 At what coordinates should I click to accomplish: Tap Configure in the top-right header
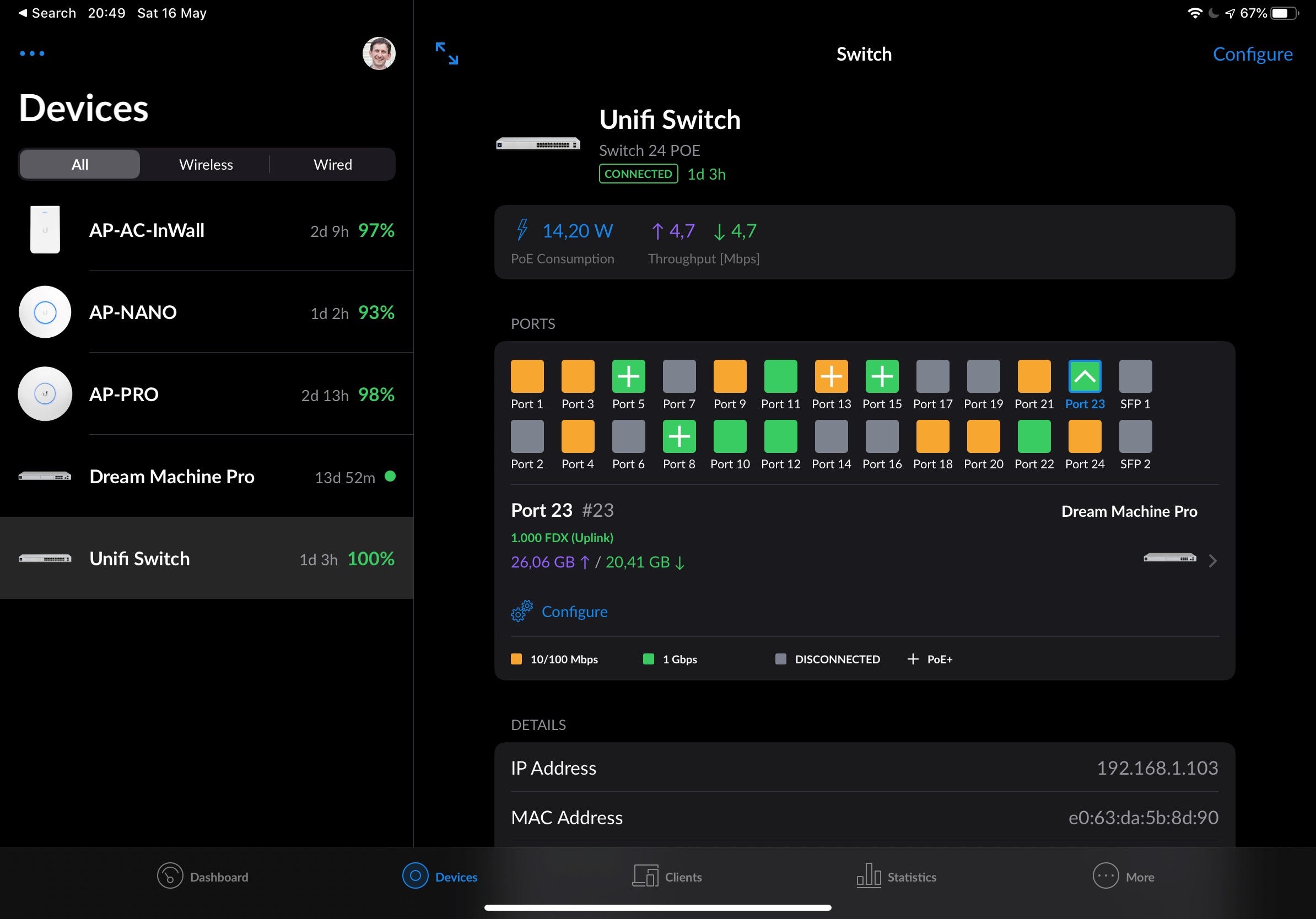[1253, 54]
